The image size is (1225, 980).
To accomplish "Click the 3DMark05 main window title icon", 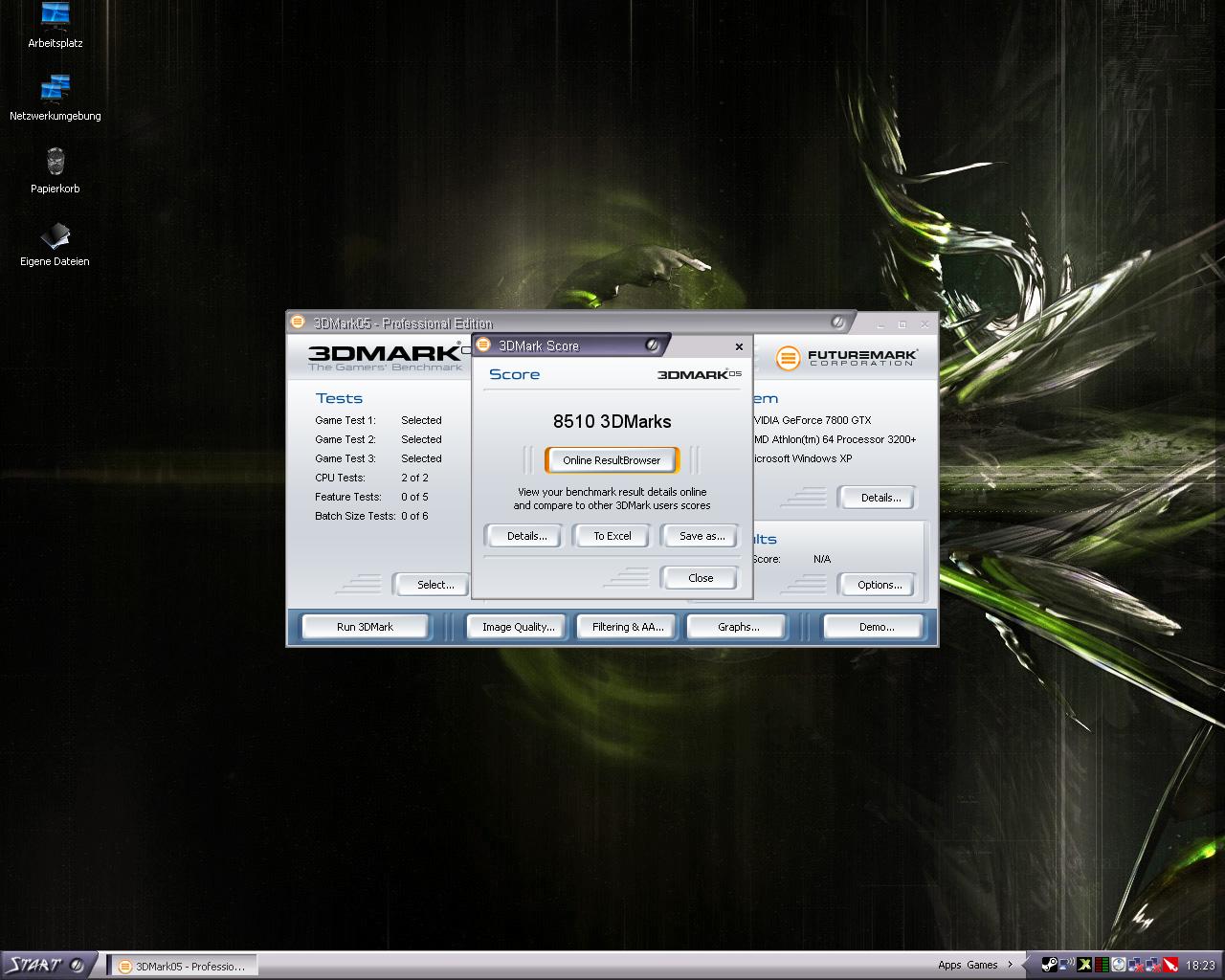I will click(x=298, y=322).
